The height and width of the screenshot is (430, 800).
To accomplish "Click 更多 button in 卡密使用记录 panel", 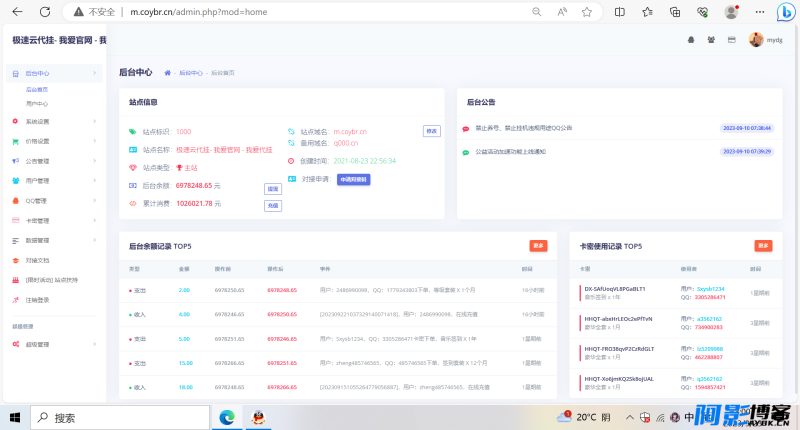I will (763, 246).
